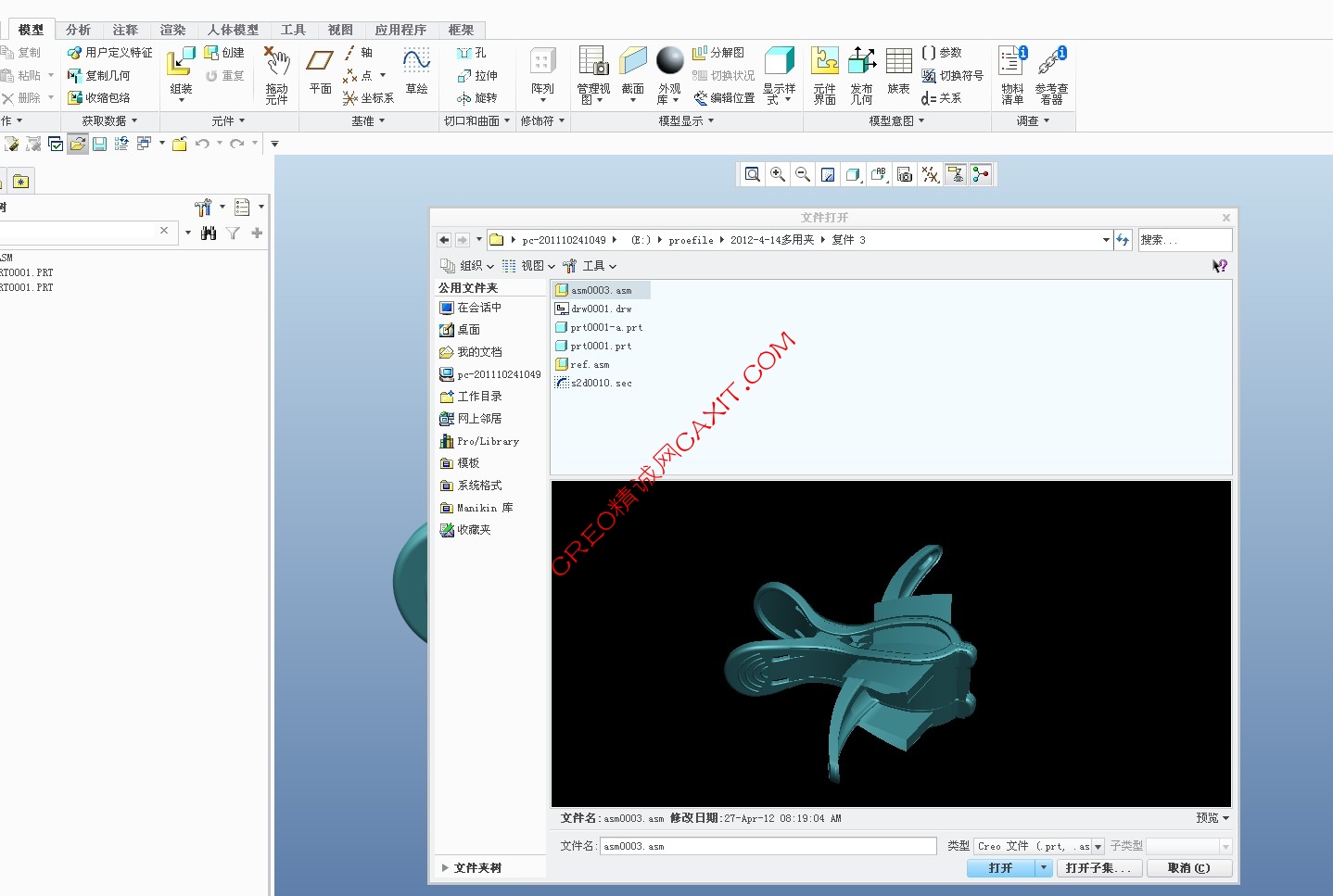The width and height of the screenshot is (1333, 896).
Task: Open the Organize (组织) dropdown in dialog
Action: (467, 266)
